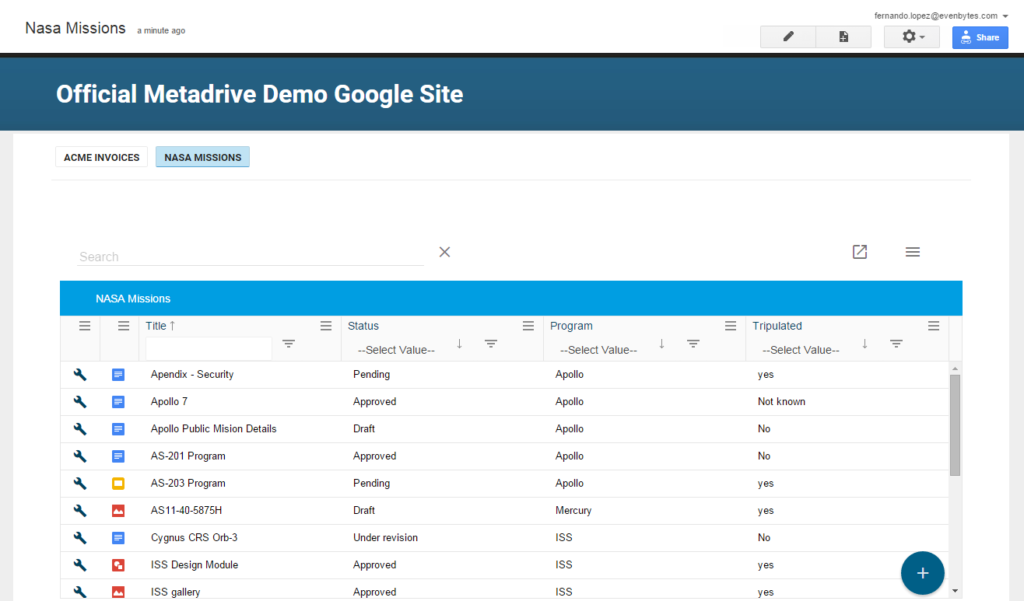1024x601 pixels.
Task: Click the Drive file icon for AS11-40-5875H
Action: click(118, 510)
